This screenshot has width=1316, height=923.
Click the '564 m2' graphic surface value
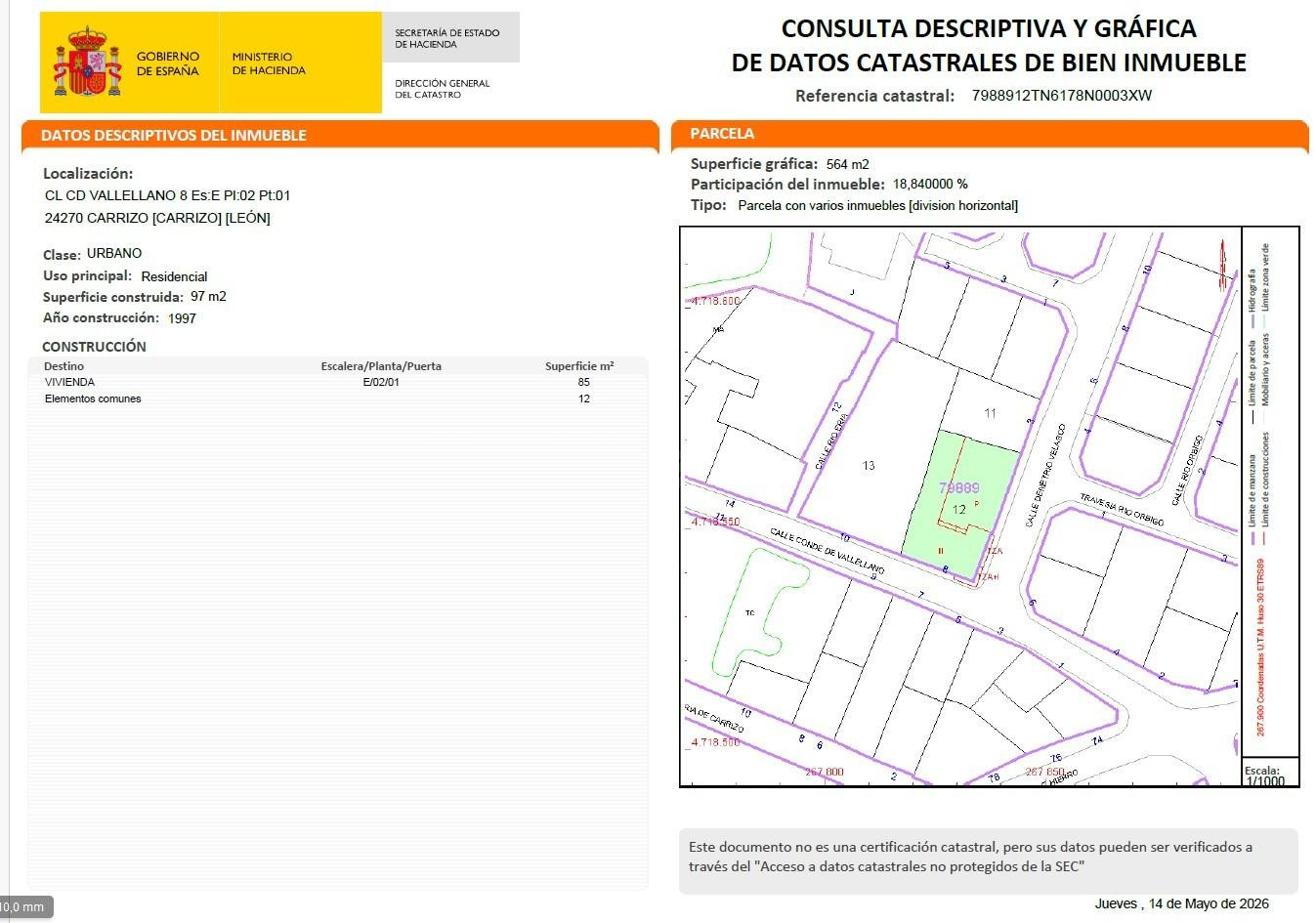(x=847, y=164)
